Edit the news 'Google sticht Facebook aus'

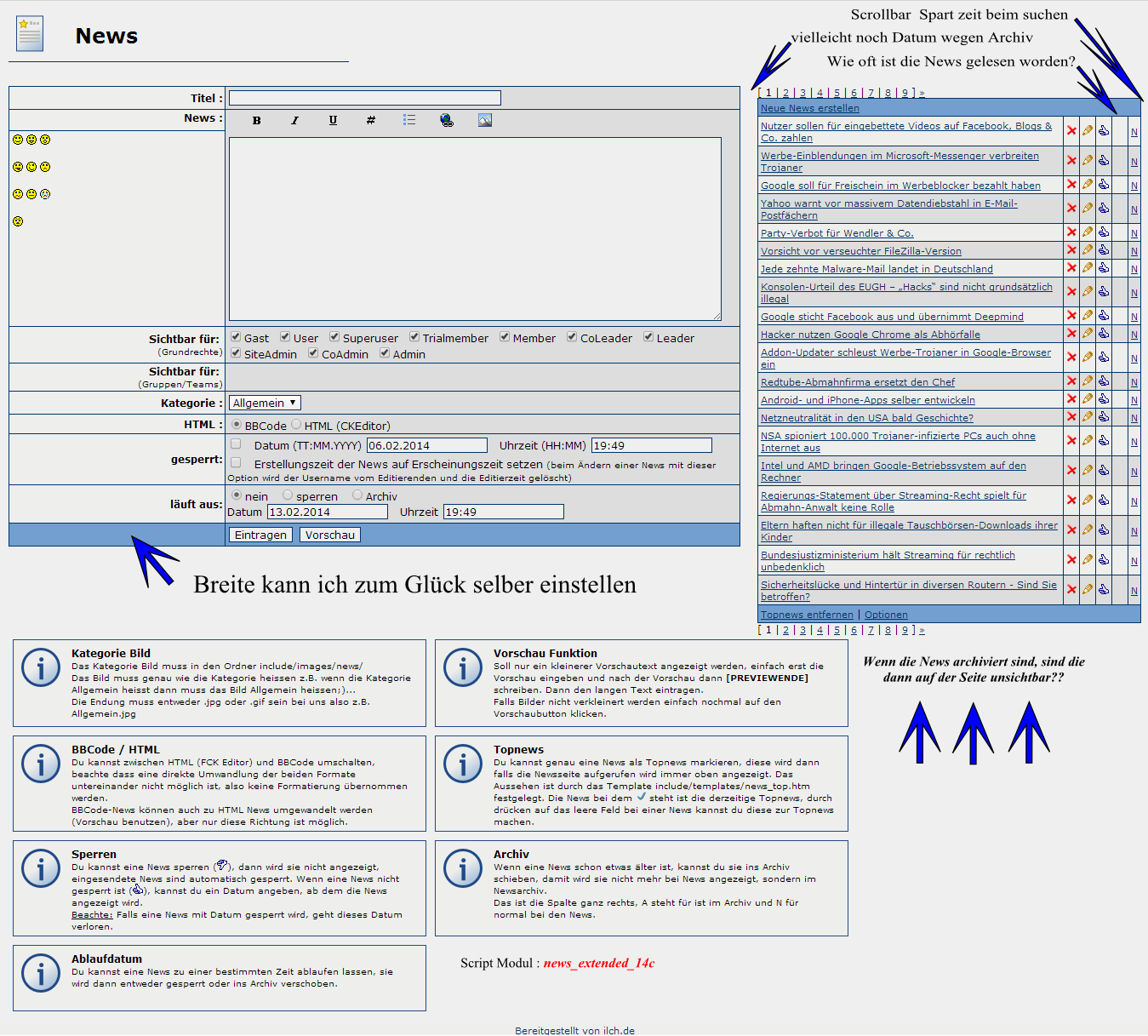click(x=1088, y=316)
